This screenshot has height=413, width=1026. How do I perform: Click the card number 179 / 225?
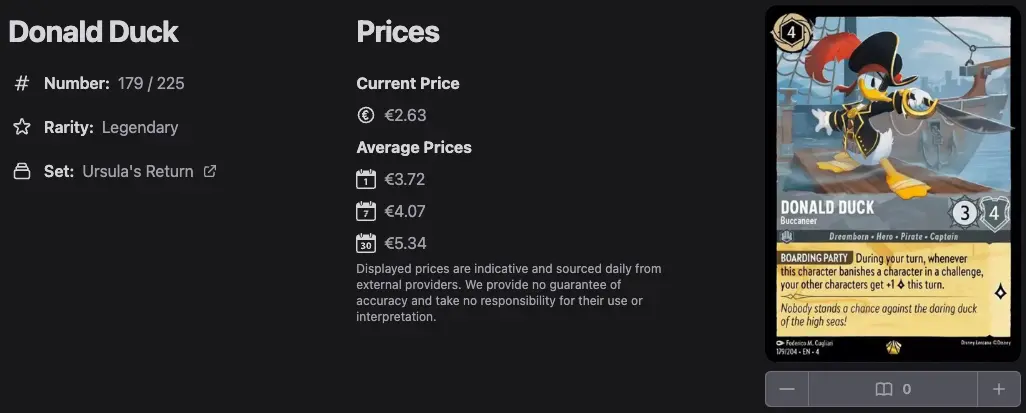151,84
